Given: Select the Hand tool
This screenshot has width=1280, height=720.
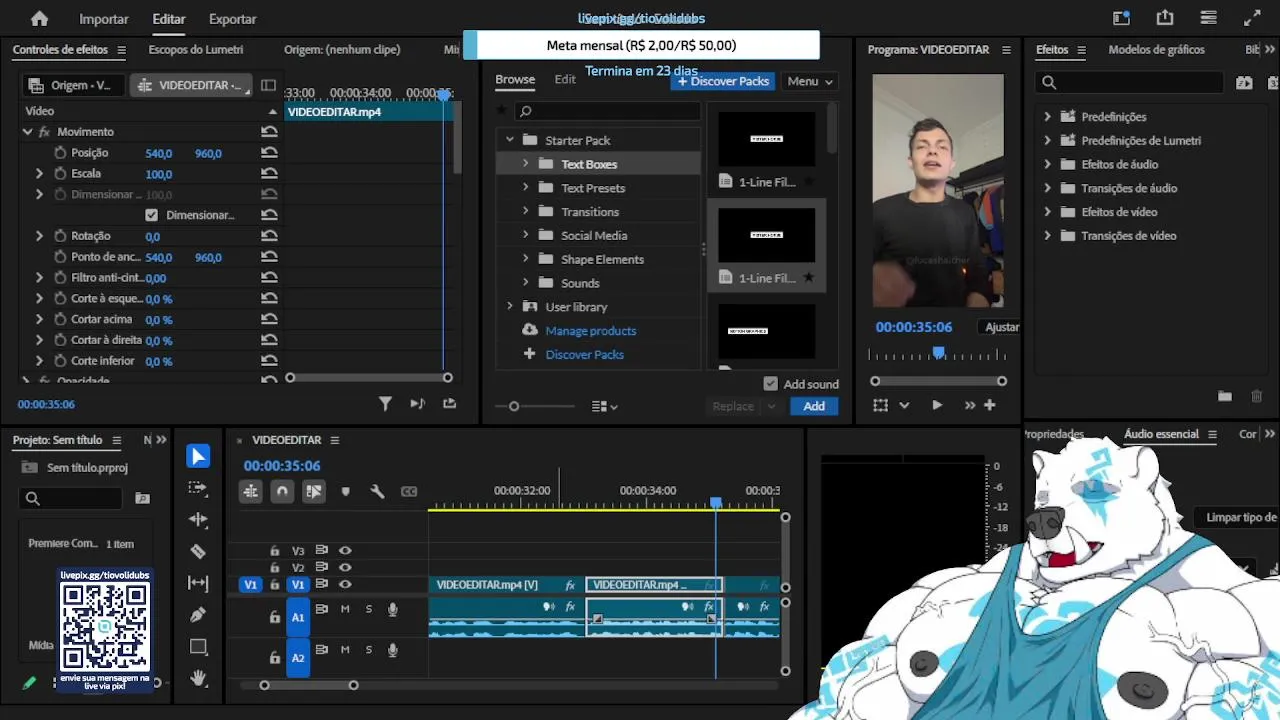Looking at the screenshot, I should (x=198, y=678).
